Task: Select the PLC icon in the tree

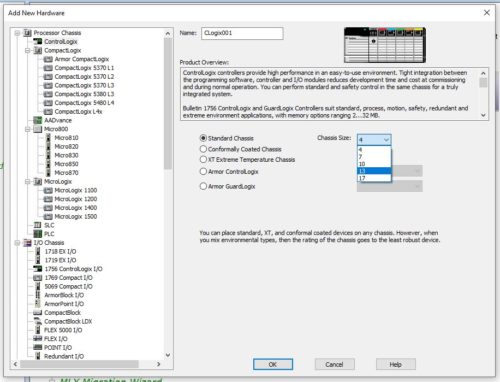Action: tap(38, 234)
